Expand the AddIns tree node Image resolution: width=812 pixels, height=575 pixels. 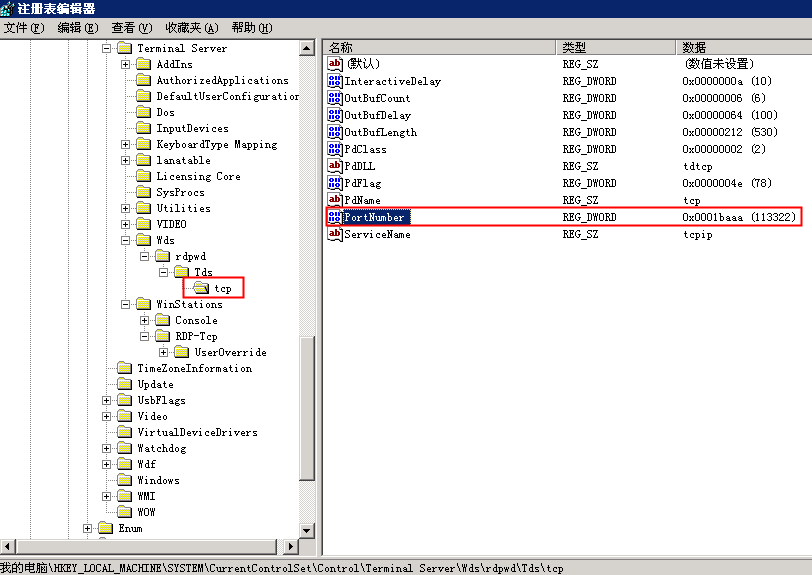pyautogui.click(x=126, y=64)
